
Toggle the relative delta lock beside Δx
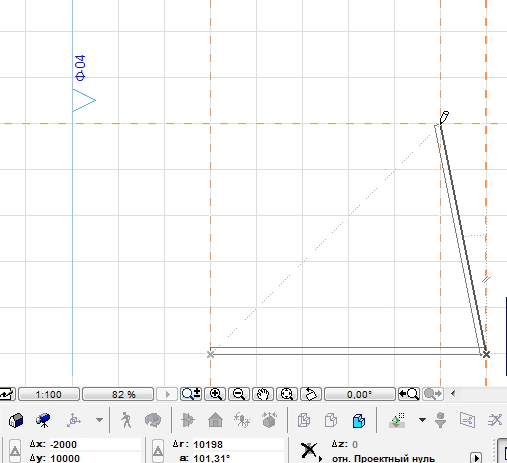tap(15, 451)
